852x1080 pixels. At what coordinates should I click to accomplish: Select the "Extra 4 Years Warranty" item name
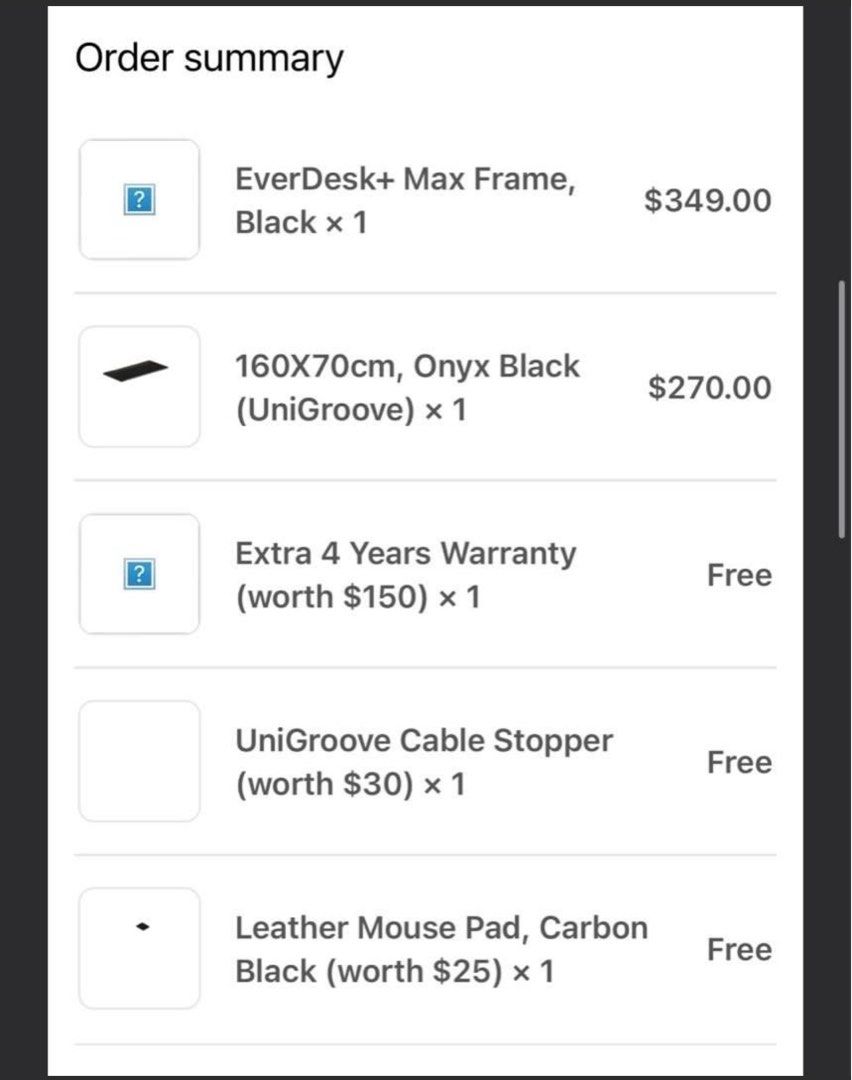[405, 553]
